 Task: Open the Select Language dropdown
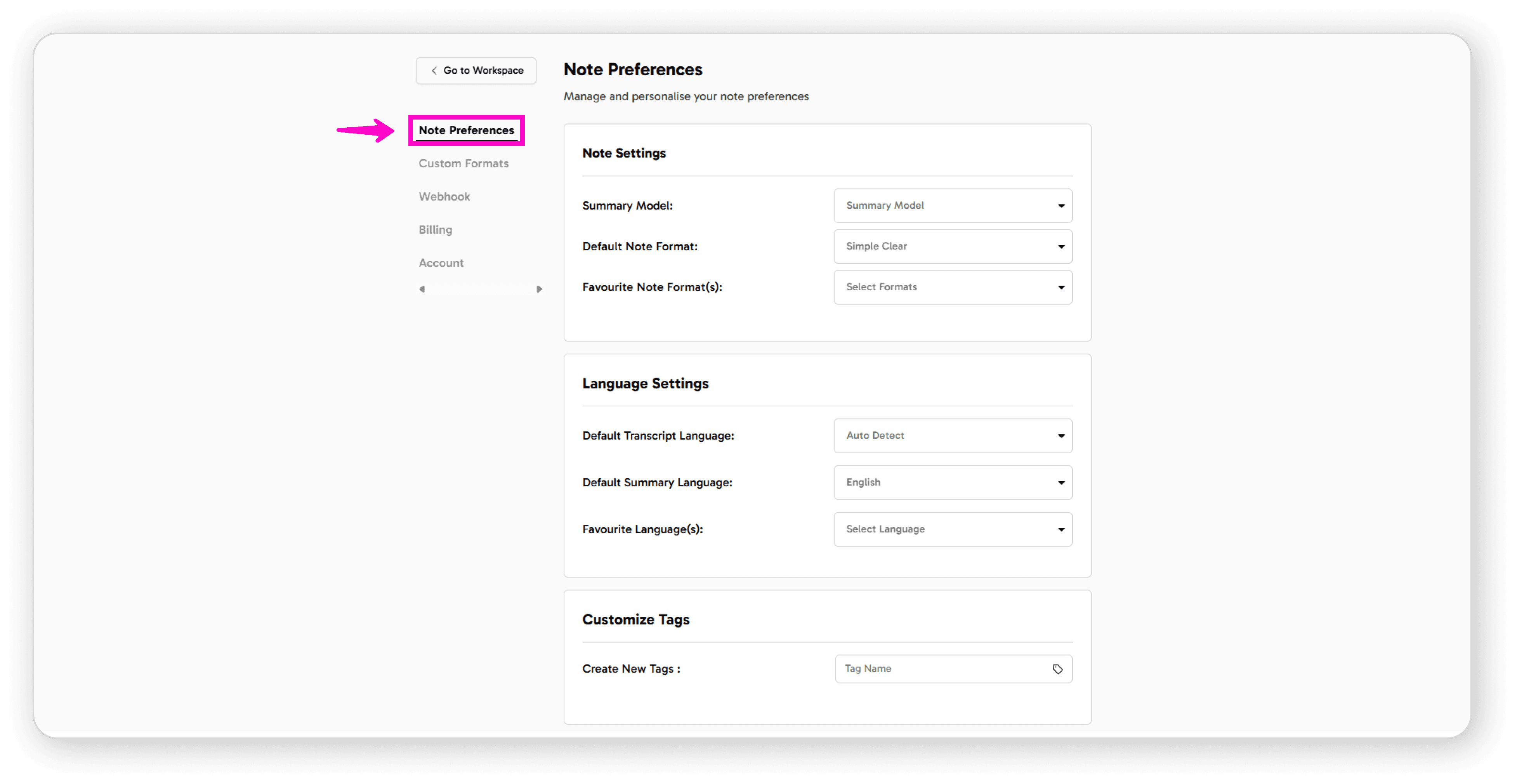[953, 529]
